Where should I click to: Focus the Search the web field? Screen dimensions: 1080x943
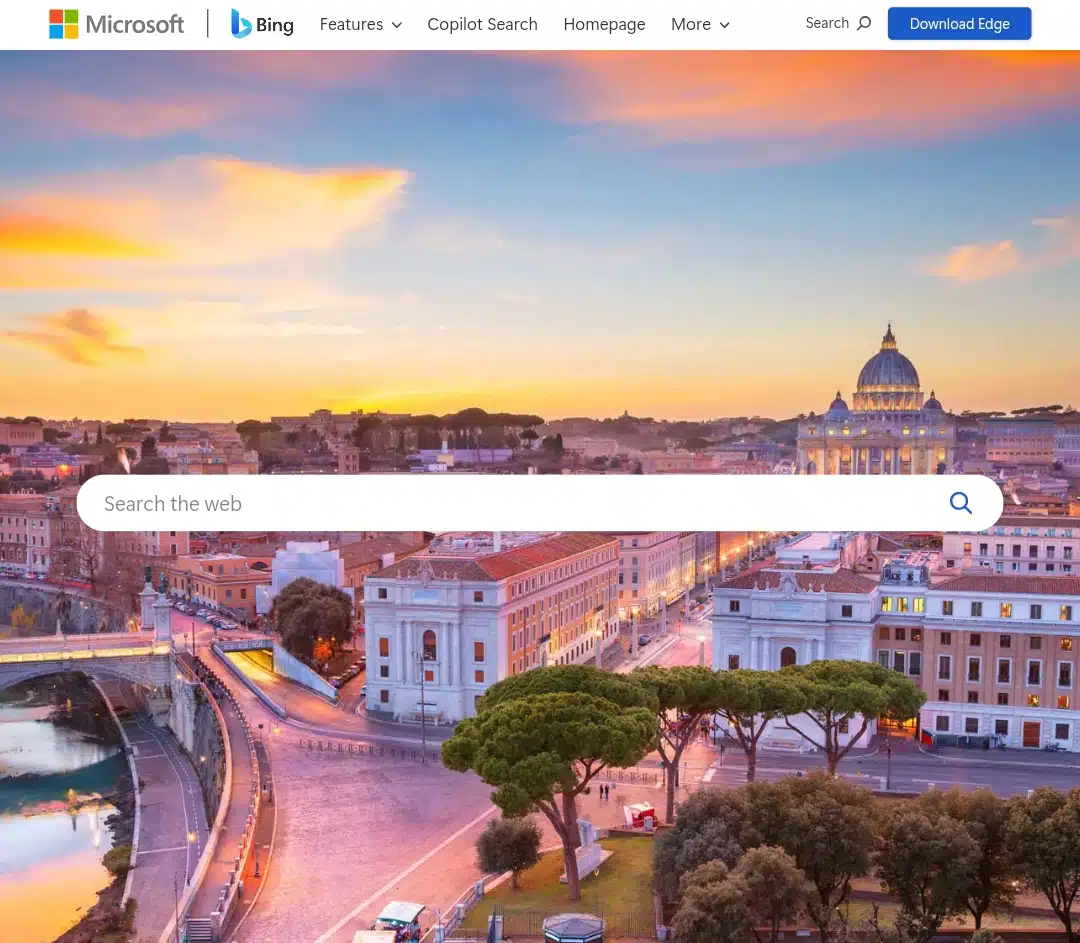click(539, 503)
